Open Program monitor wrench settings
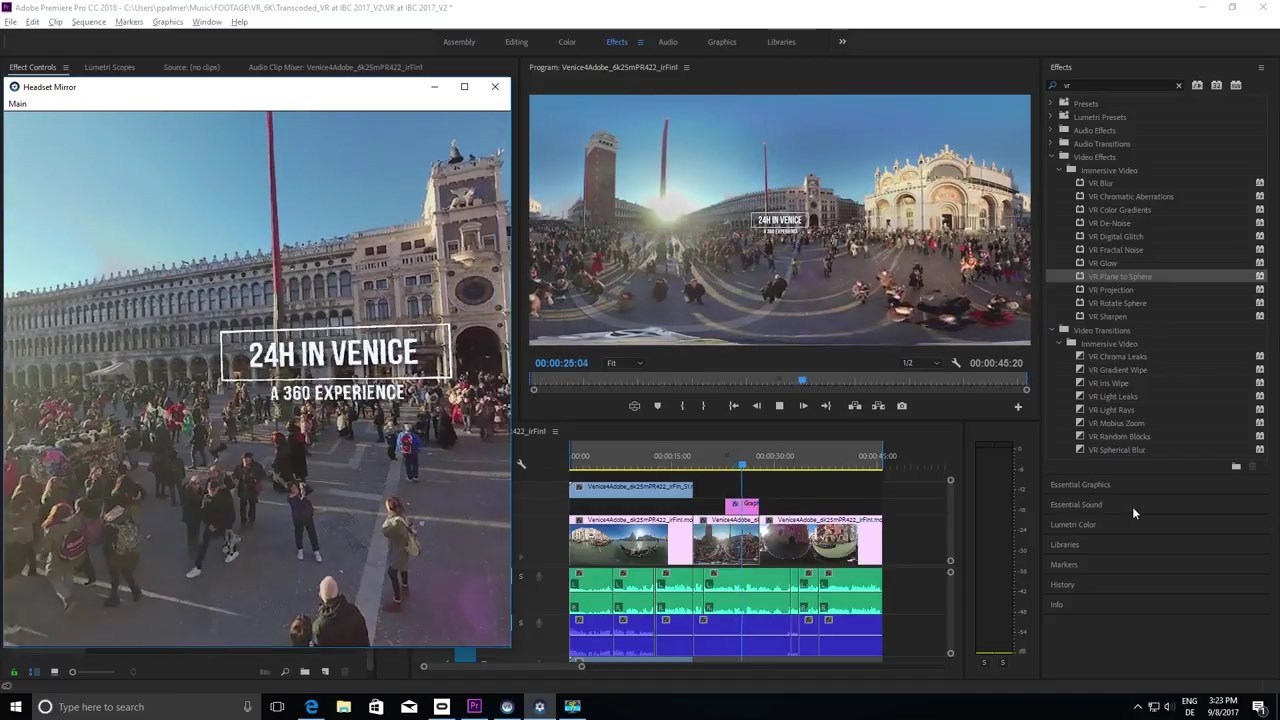The width and height of the screenshot is (1280, 720). [x=956, y=363]
